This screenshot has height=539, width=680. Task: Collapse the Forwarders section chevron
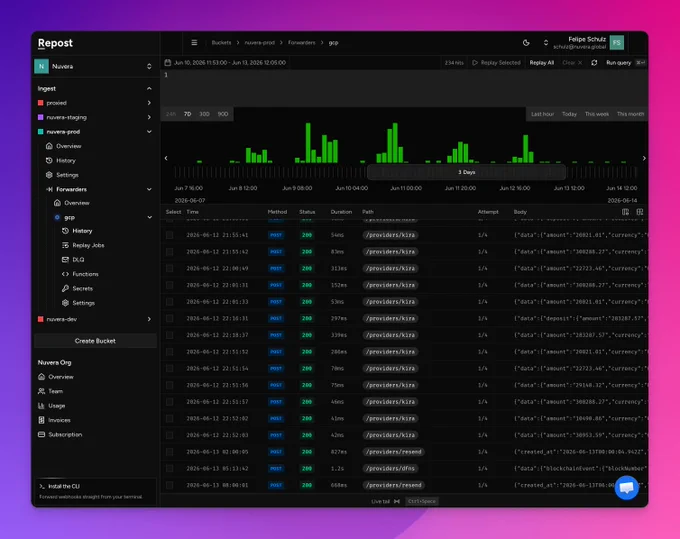pyautogui.click(x=149, y=189)
